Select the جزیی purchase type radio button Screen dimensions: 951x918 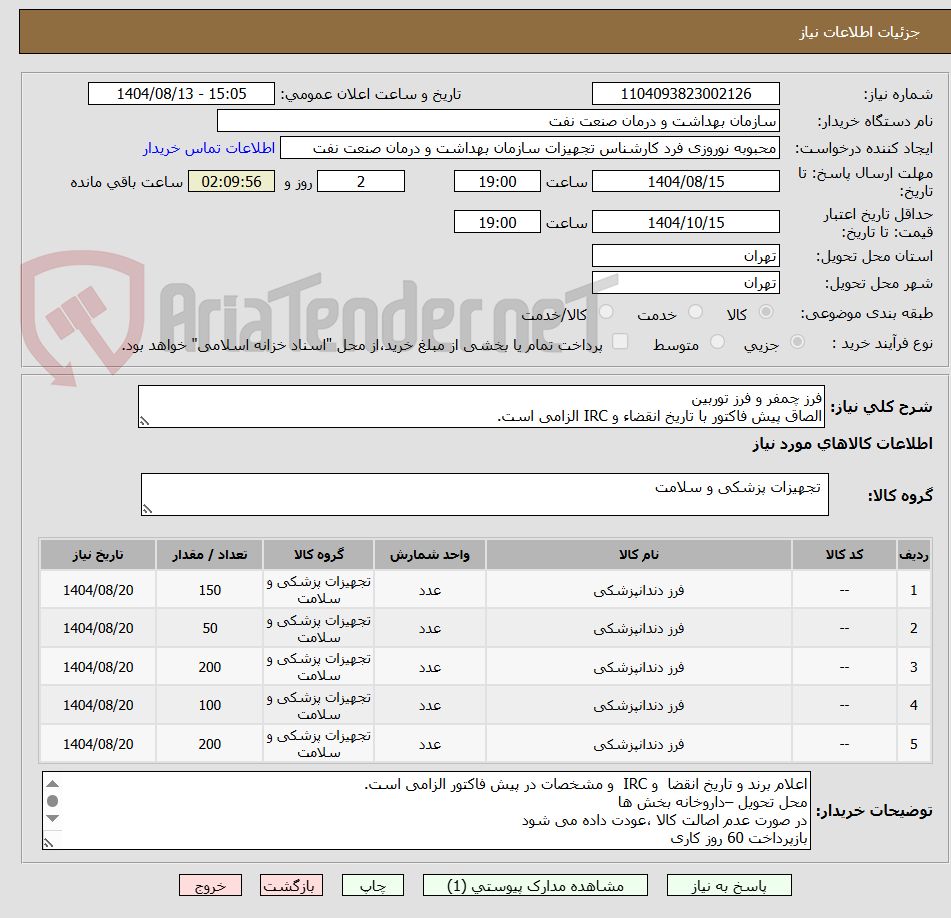[797, 341]
